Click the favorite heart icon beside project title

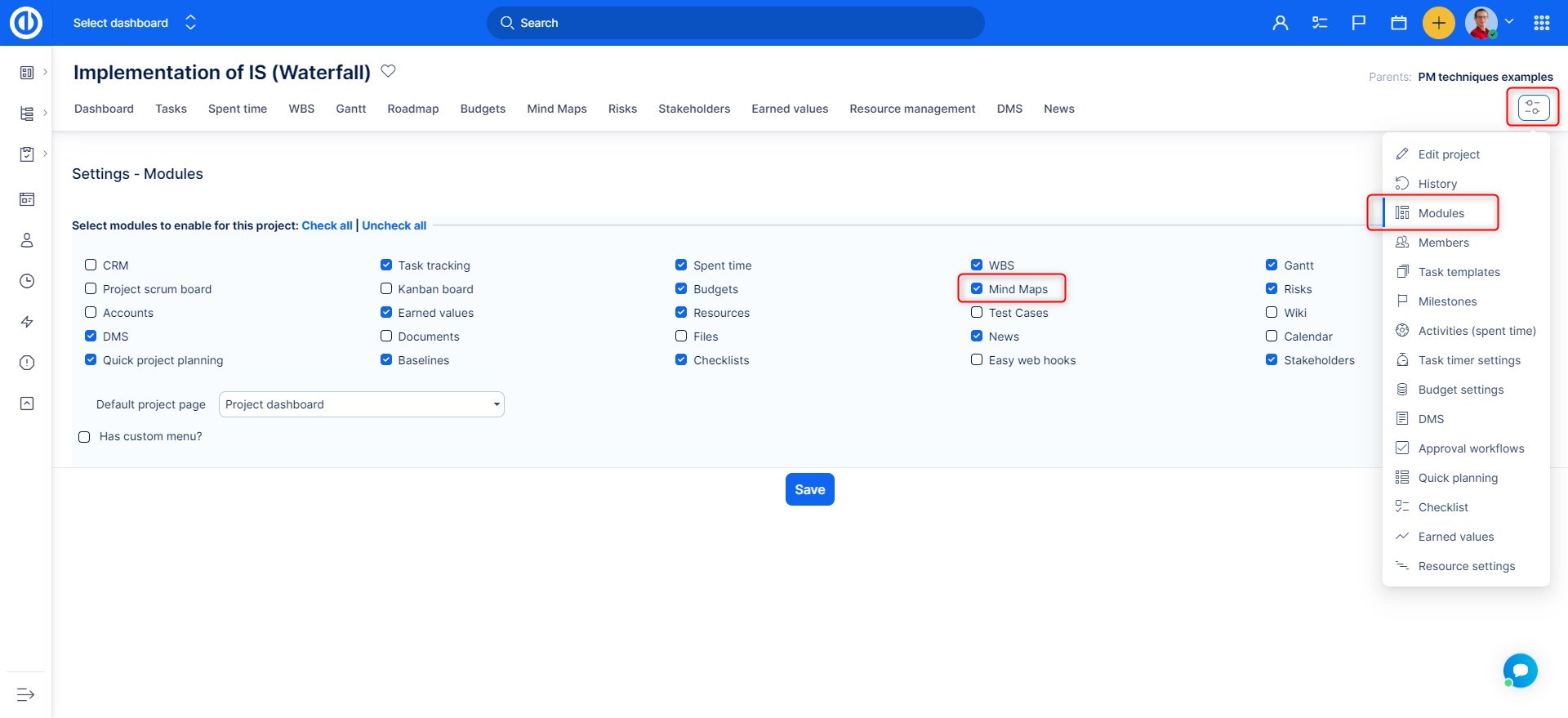[x=389, y=71]
